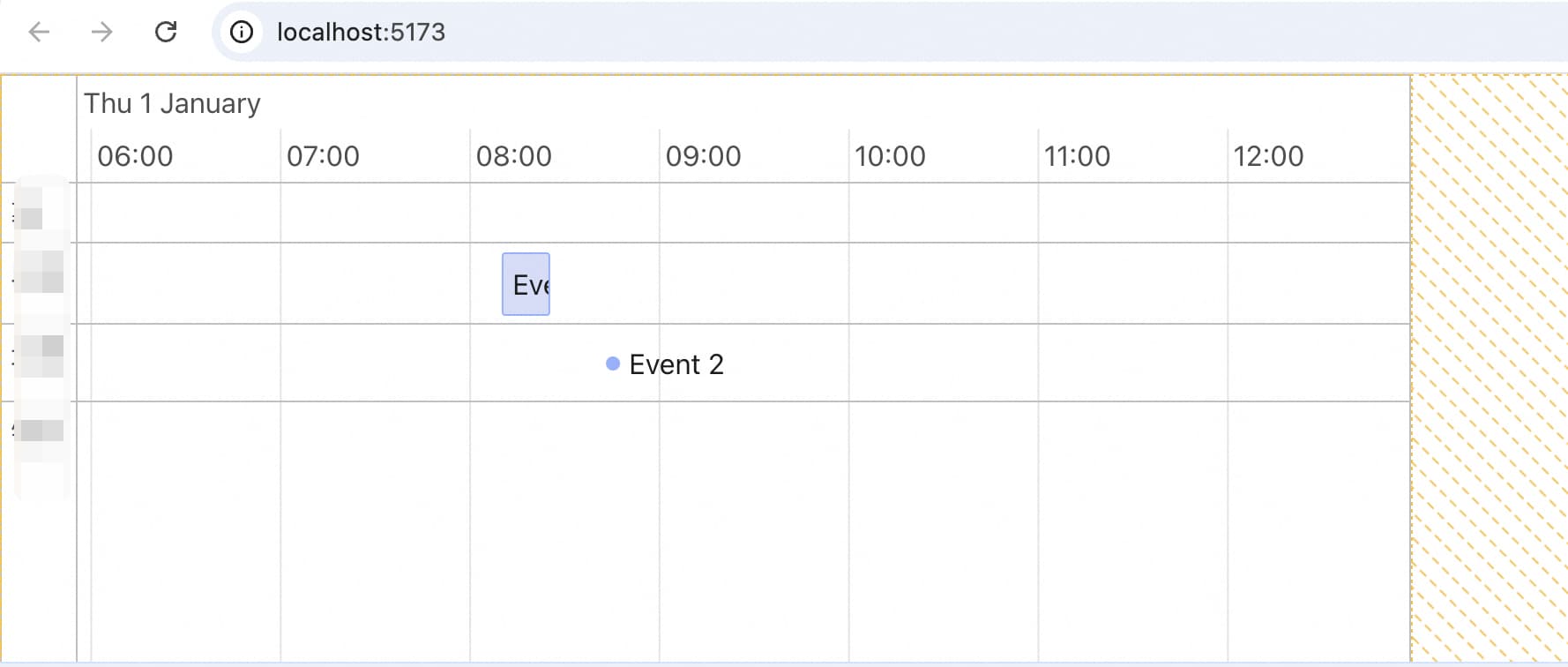Select the 12:00 time header
This screenshot has width=1568, height=667.
click(1268, 156)
